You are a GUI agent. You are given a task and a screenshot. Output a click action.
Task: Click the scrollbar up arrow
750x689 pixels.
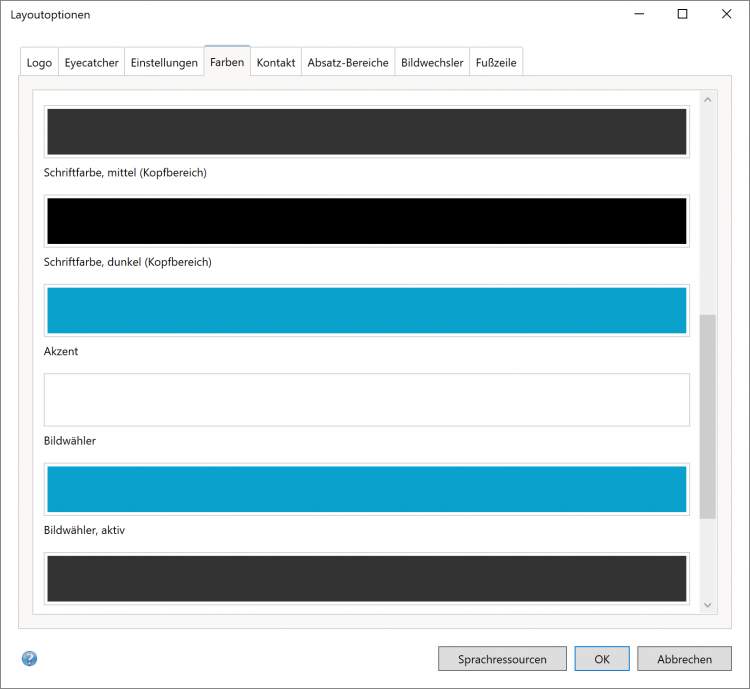(708, 100)
